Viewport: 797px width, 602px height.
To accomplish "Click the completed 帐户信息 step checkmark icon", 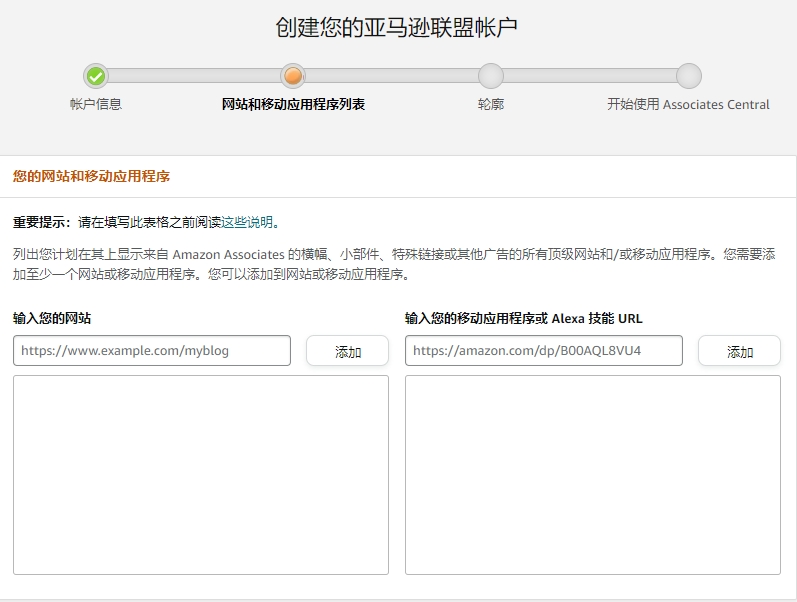I will coord(96,76).
